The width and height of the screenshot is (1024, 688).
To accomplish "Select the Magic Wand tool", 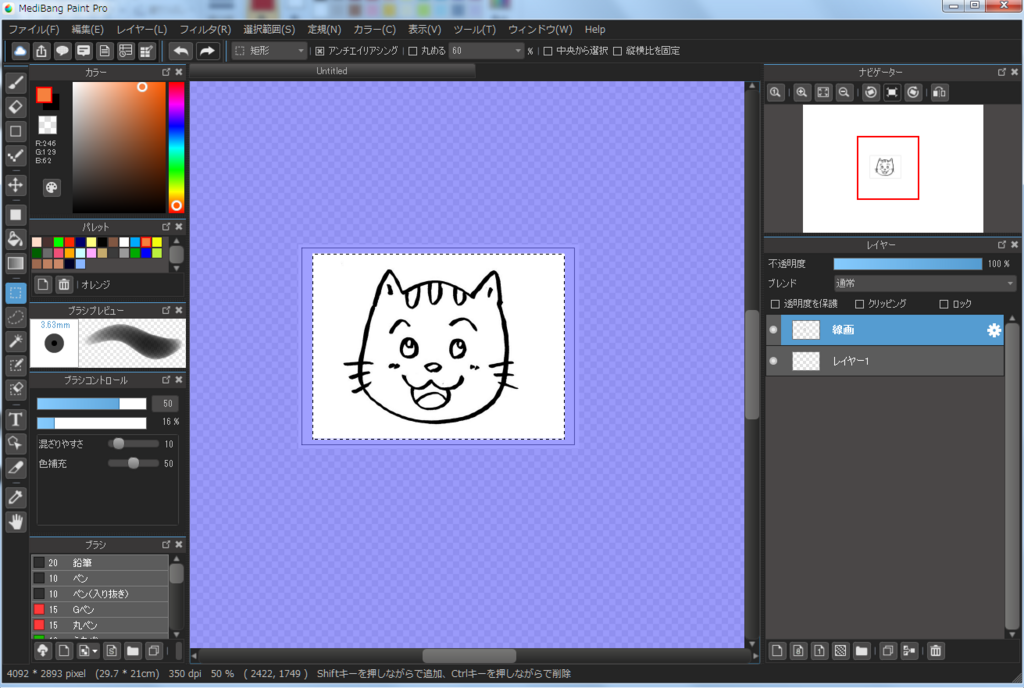I will tap(16, 341).
